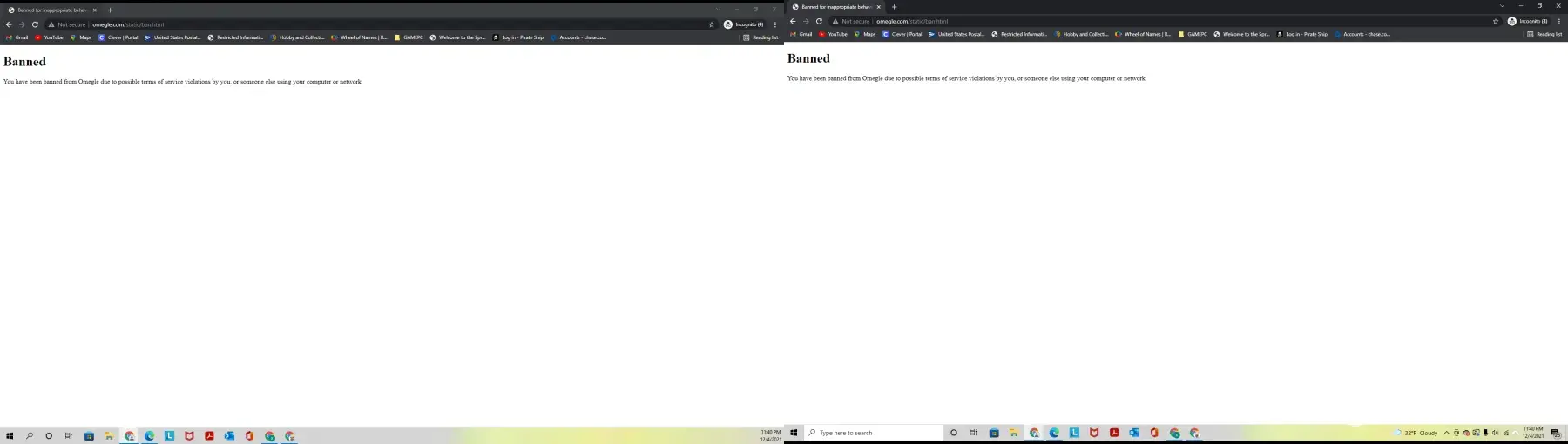Open Wheel of Names bookmark in left window

[x=359, y=37]
